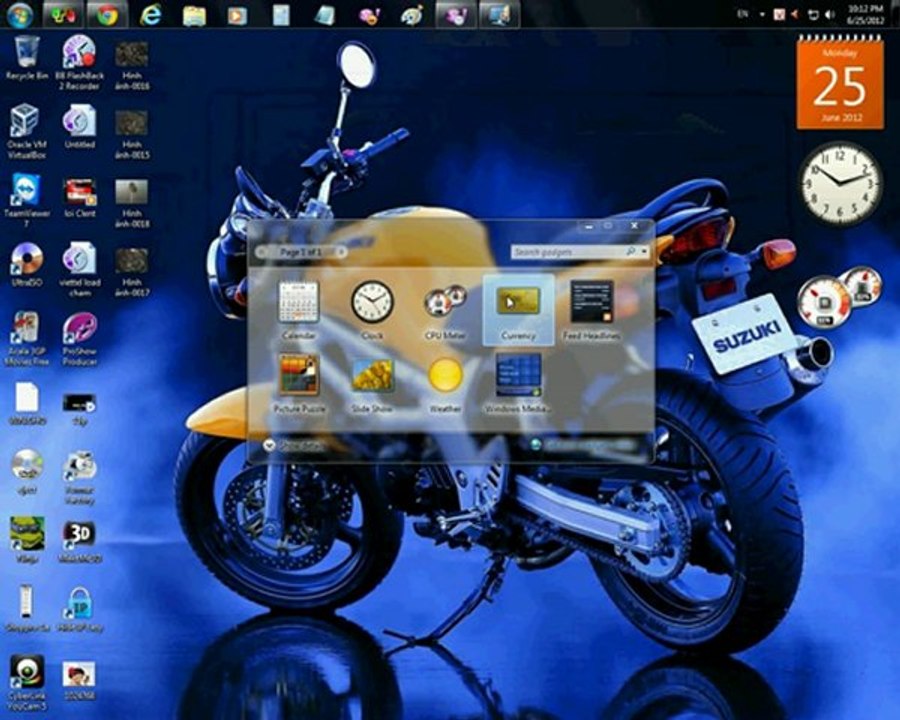The height and width of the screenshot is (720, 900).
Task: Select the Currency gadget
Action: click(518, 310)
